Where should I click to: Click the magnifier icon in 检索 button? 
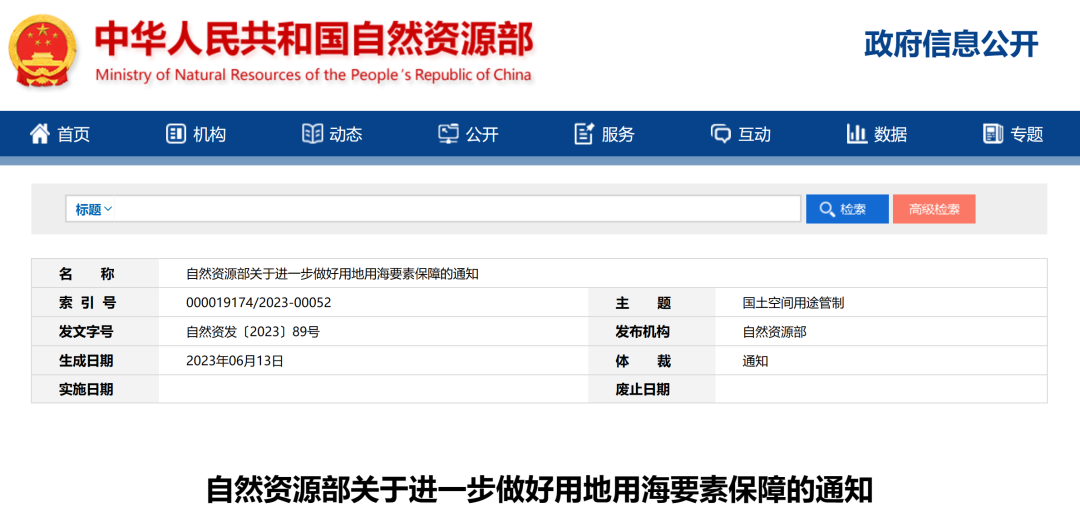point(827,209)
